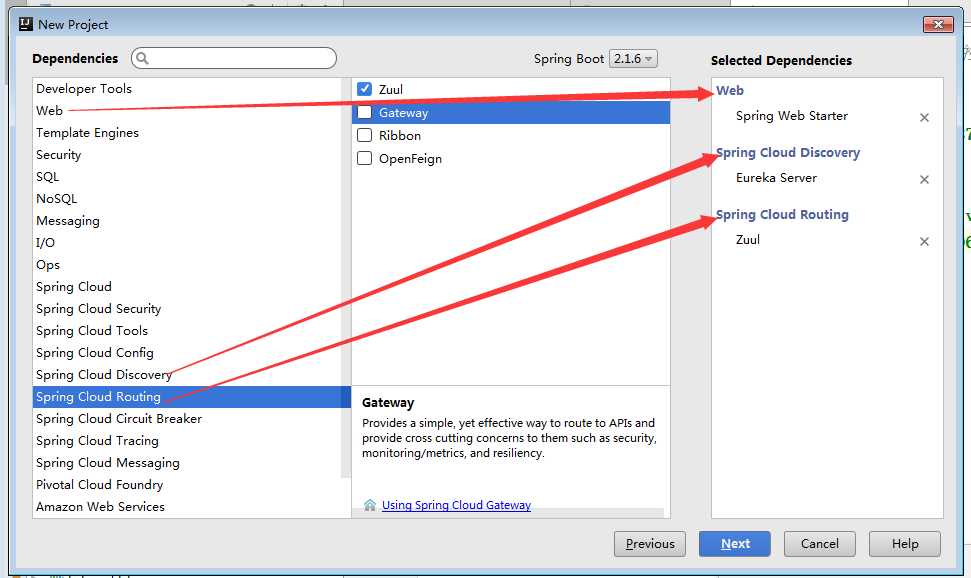Uncheck the Zuul dependency checkbox

(x=364, y=89)
